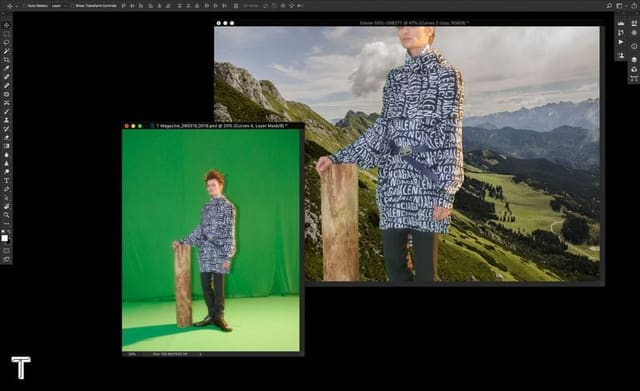Image resolution: width=640 pixels, height=391 pixels.
Task: Click the Auto-Align Layers button
Action: coord(236,6)
